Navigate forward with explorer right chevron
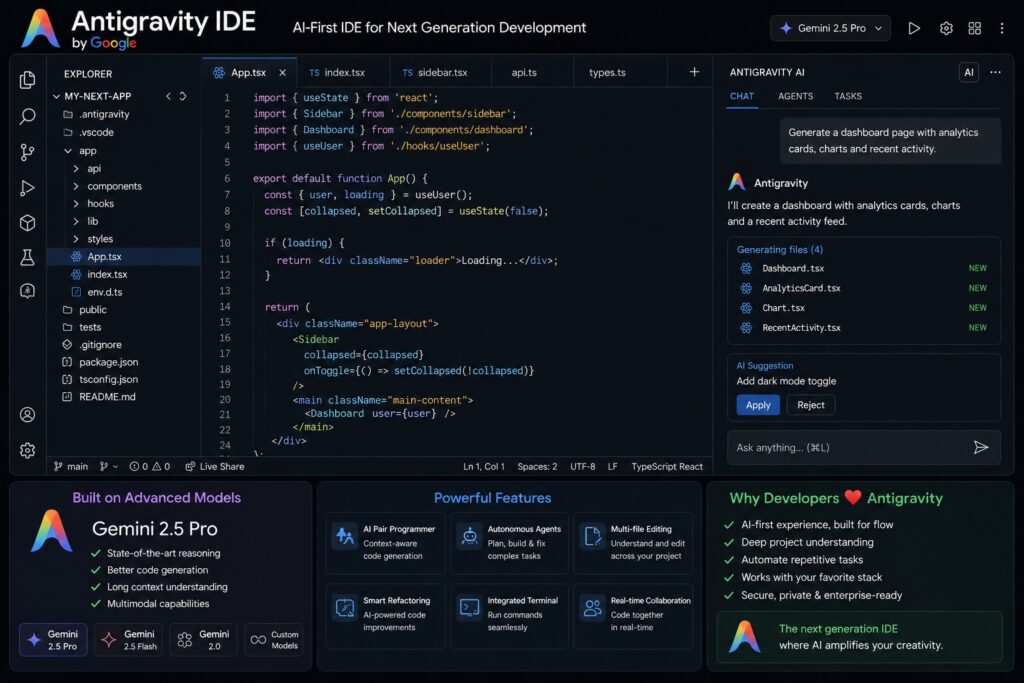Image resolution: width=1024 pixels, height=683 pixels. [183, 96]
